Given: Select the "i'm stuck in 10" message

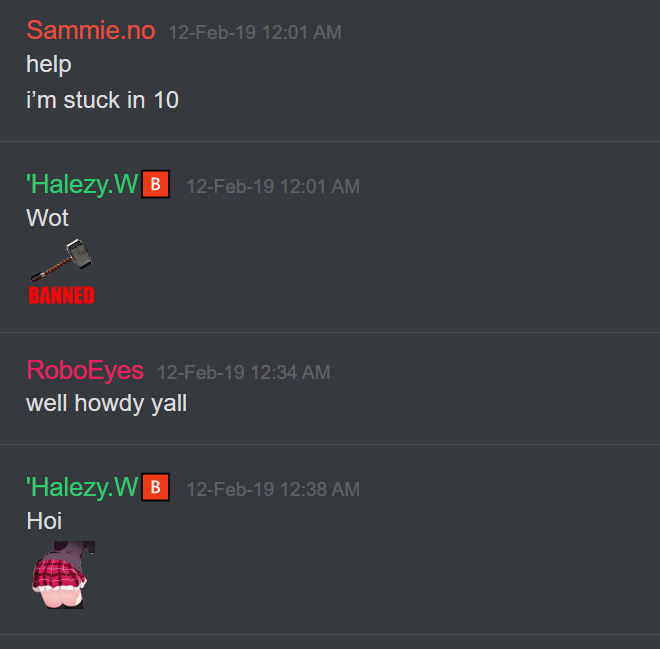Looking at the screenshot, I should [x=102, y=100].
